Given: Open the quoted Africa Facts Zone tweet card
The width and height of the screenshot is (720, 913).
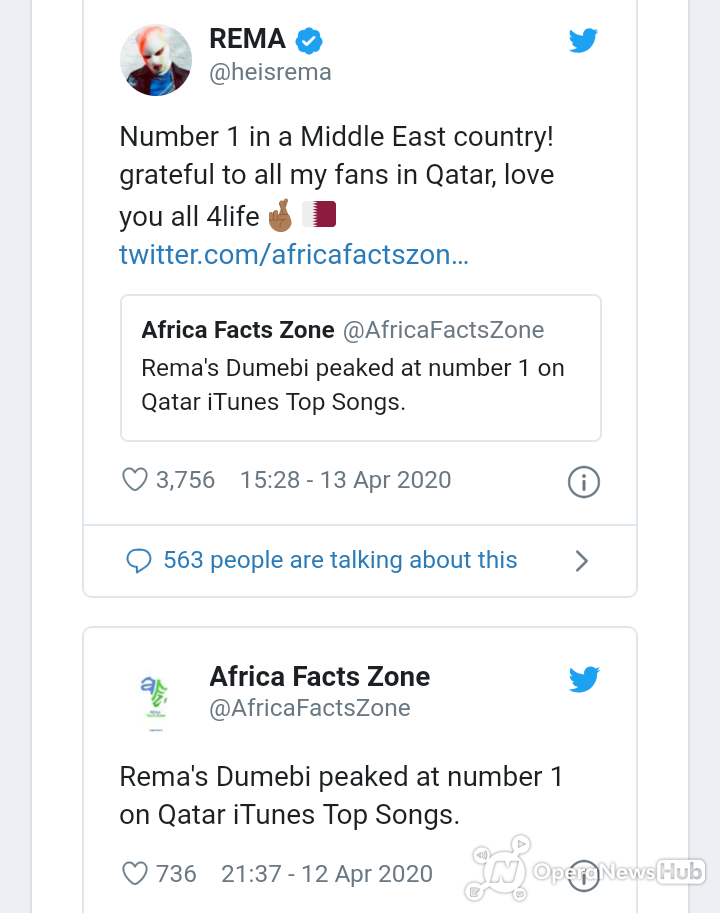Looking at the screenshot, I should (361, 368).
